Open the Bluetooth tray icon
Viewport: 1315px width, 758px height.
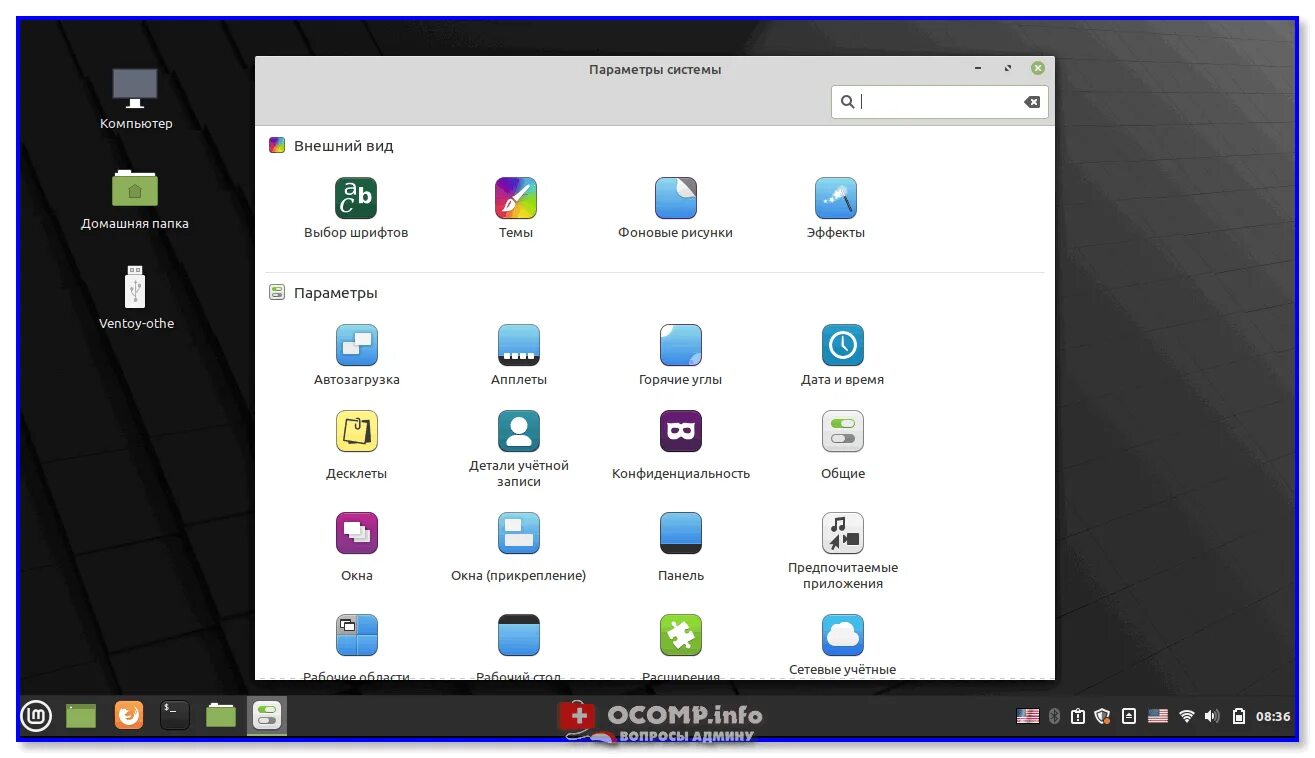[1053, 716]
